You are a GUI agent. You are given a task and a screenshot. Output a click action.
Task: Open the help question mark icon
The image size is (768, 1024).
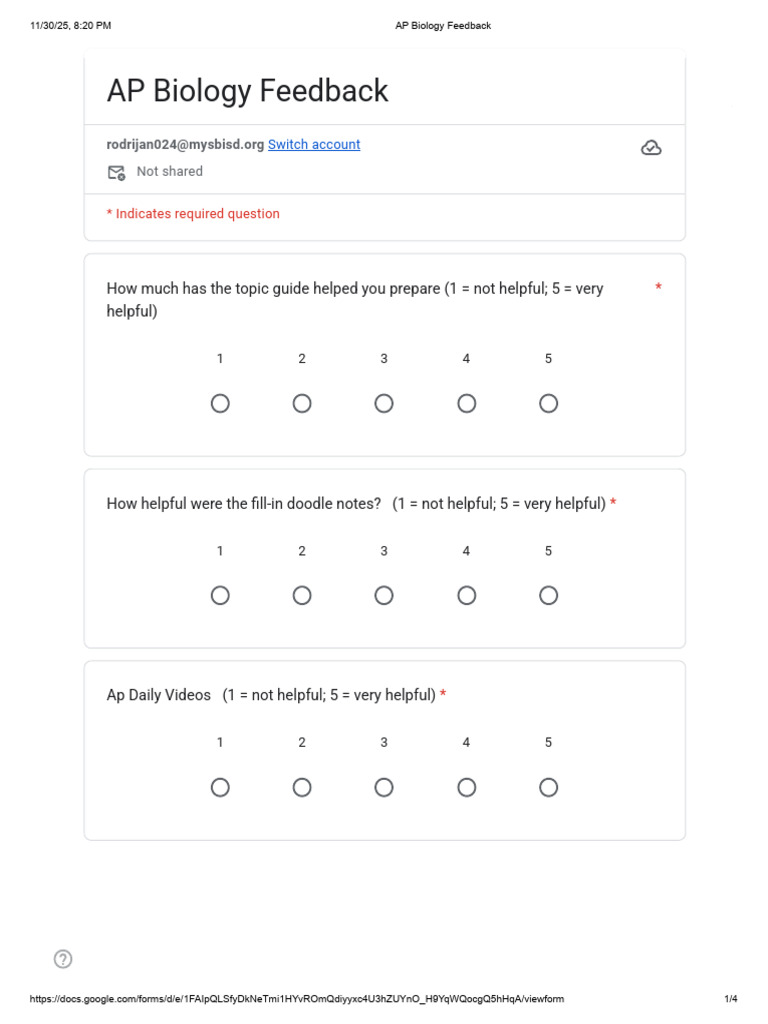pyautogui.click(x=63, y=959)
